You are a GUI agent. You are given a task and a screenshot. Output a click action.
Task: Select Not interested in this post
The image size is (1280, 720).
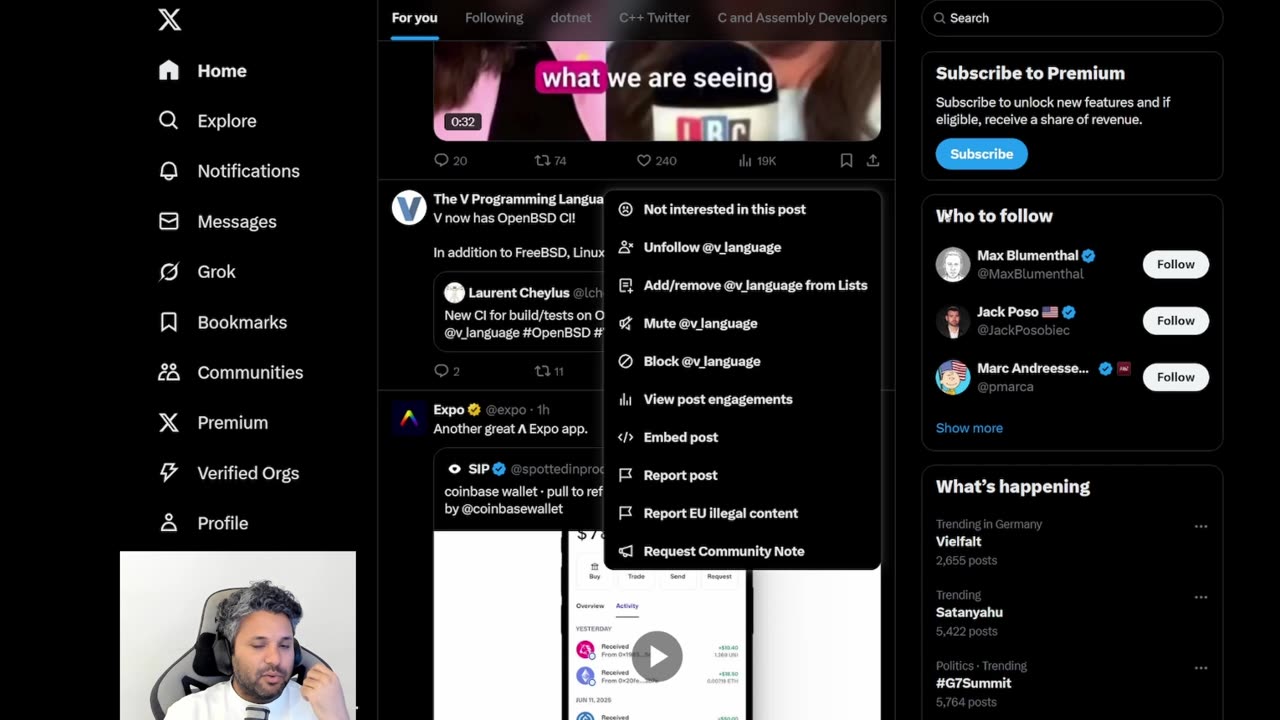click(742, 209)
